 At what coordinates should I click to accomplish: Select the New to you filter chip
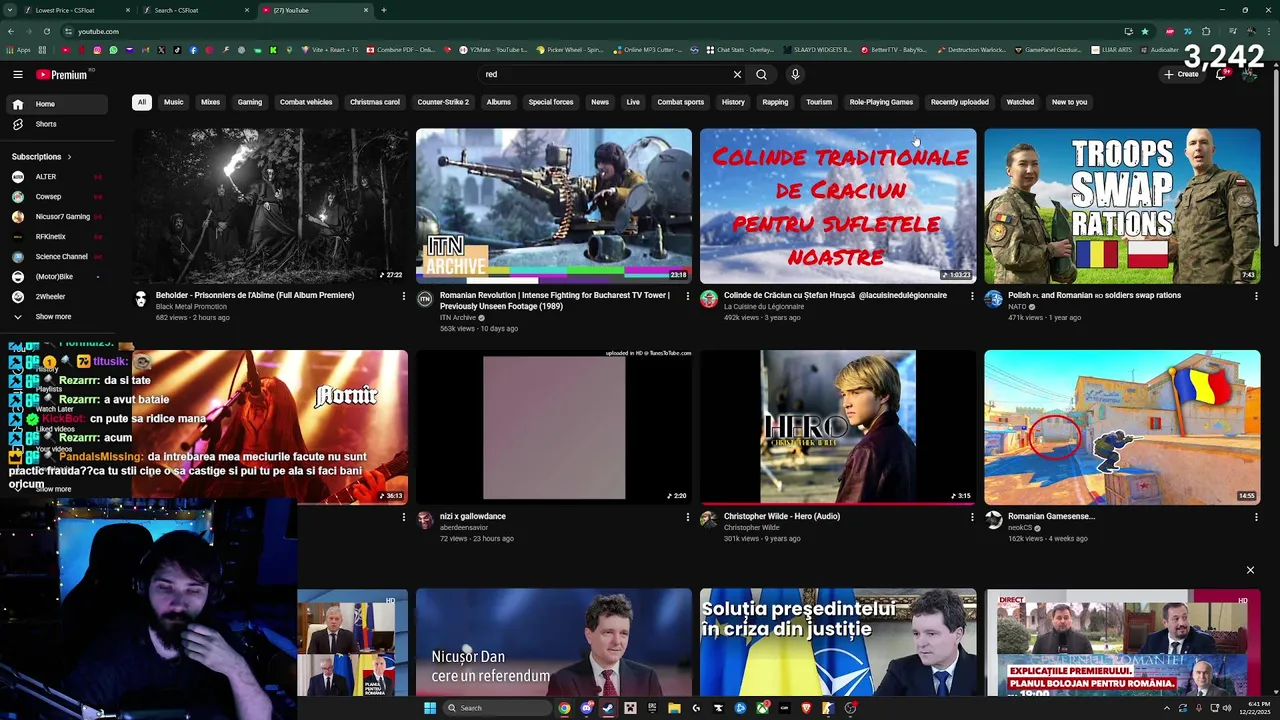pyautogui.click(x=1069, y=102)
